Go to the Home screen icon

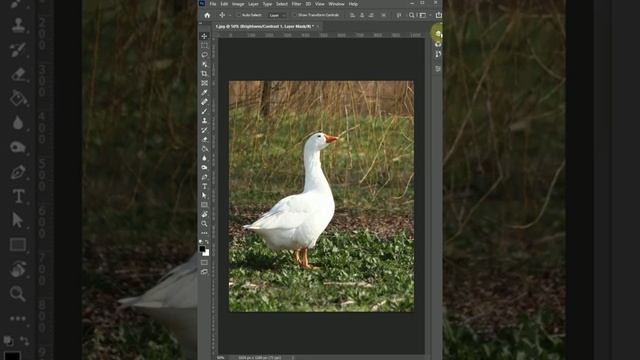point(207,15)
